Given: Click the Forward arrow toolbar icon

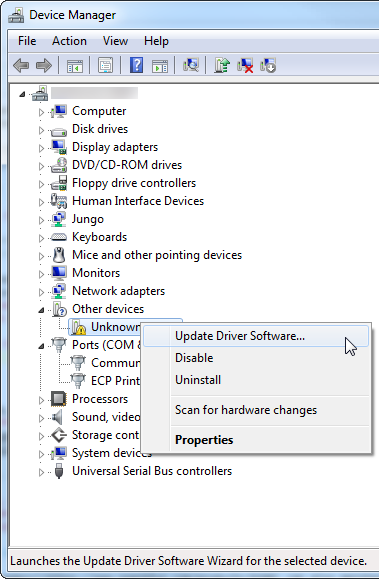Looking at the screenshot, I should pos(44,66).
